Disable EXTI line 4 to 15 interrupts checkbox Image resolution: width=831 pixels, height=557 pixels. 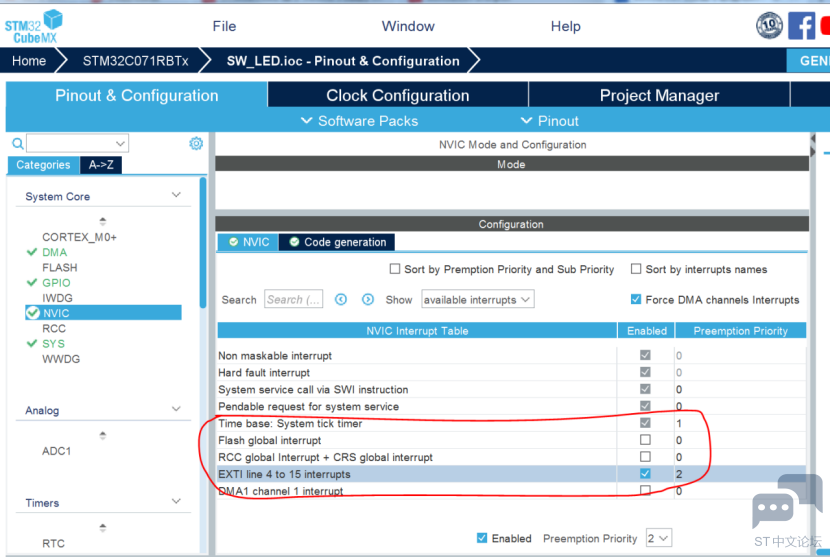tap(645, 473)
